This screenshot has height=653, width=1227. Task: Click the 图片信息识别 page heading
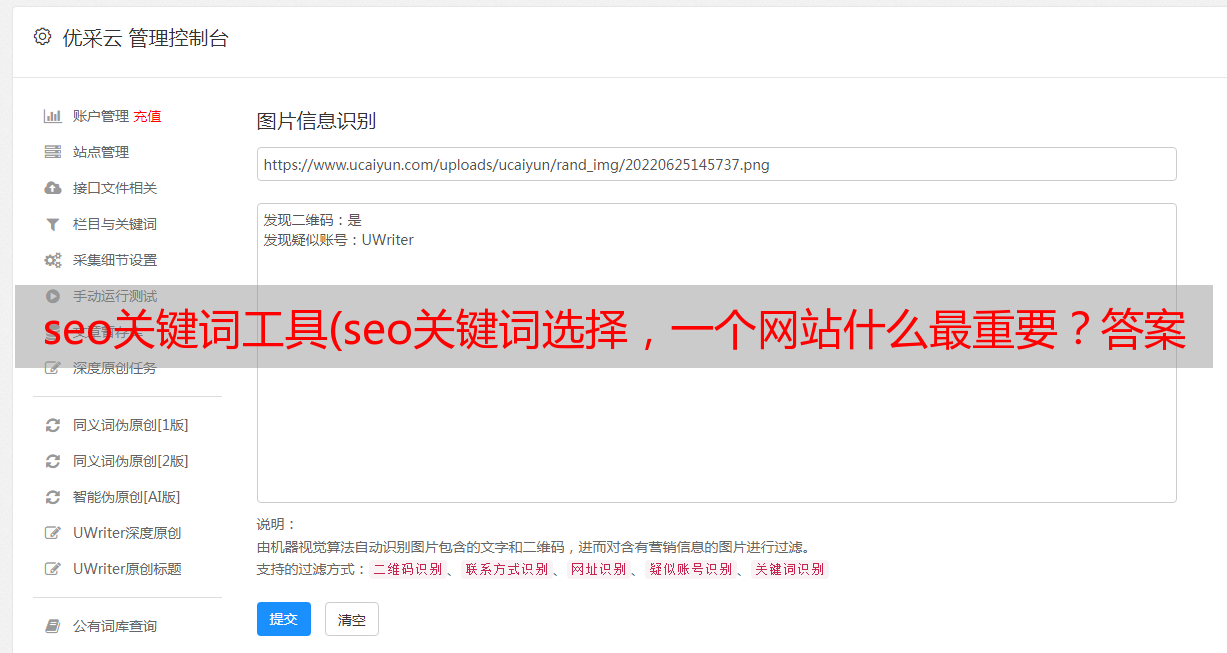tap(316, 121)
